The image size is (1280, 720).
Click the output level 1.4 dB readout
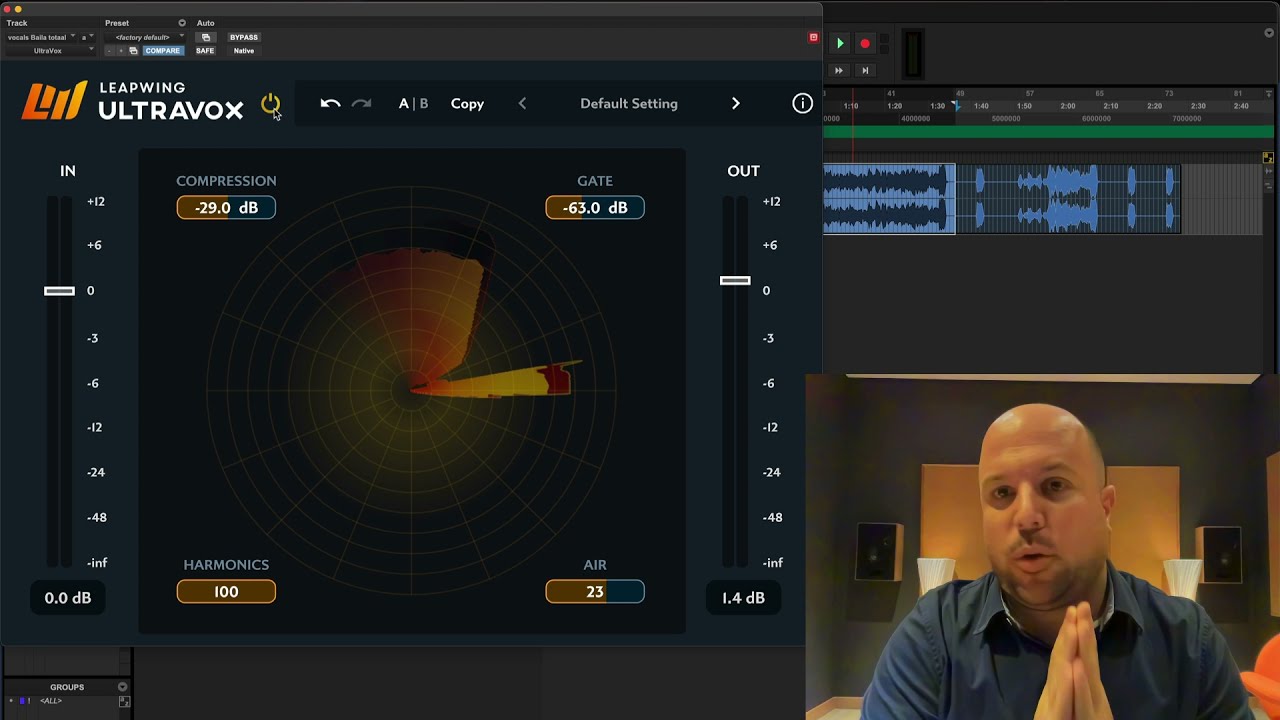click(x=743, y=598)
